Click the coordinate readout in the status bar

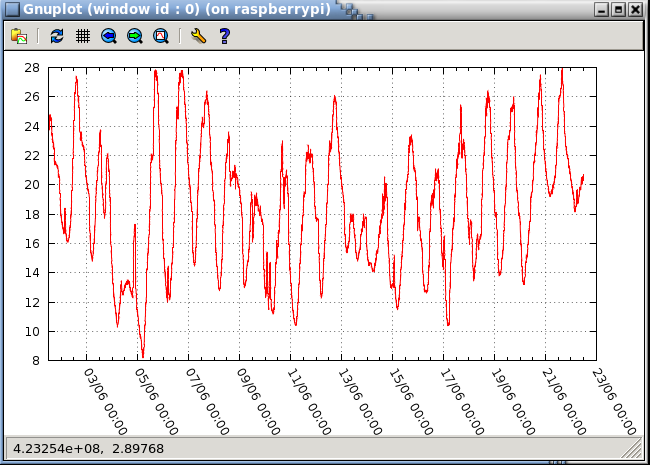click(88, 449)
